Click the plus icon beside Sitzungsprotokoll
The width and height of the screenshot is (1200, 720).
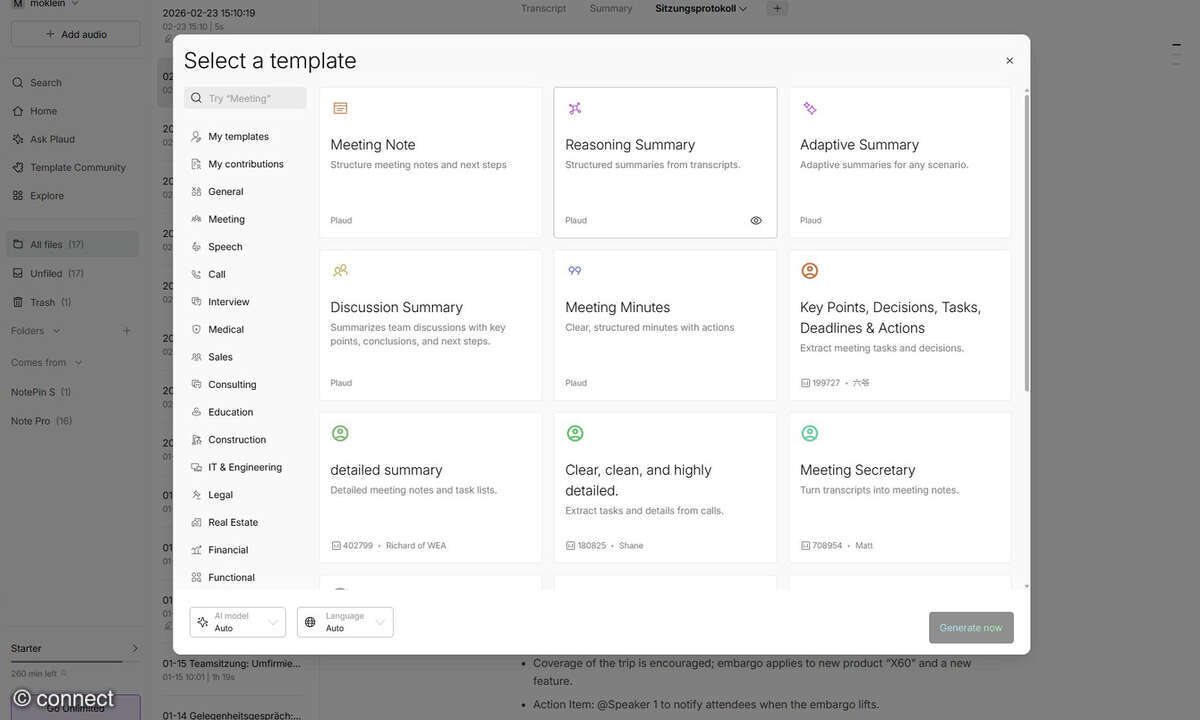pos(777,8)
